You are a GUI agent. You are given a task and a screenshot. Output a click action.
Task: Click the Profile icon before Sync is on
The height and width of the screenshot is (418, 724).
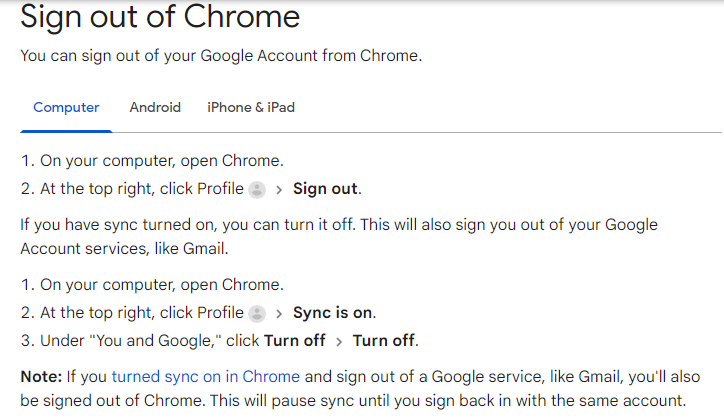(x=257, y=314)
